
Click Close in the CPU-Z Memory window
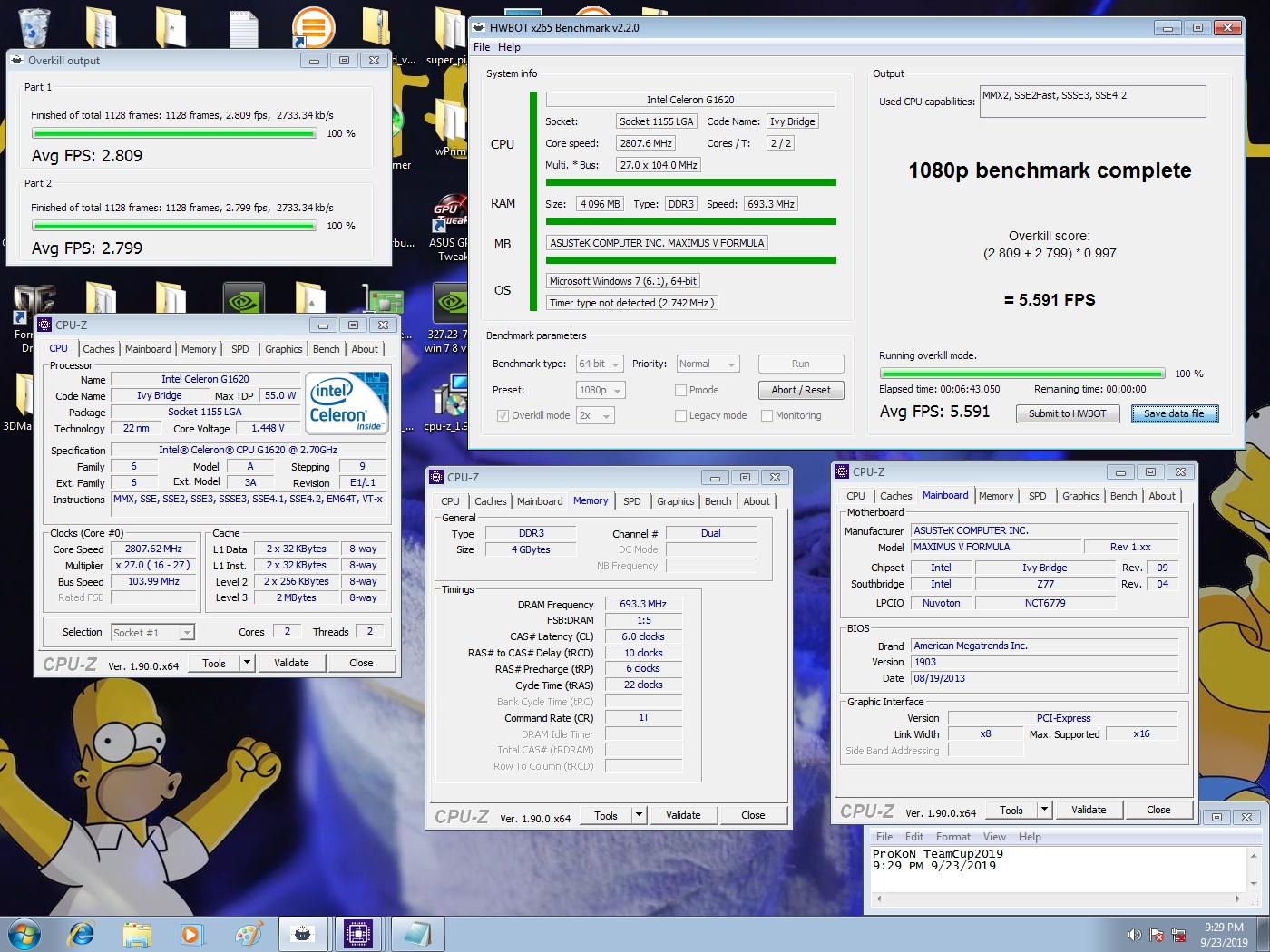pyautogui.click(x=753, y=815)
